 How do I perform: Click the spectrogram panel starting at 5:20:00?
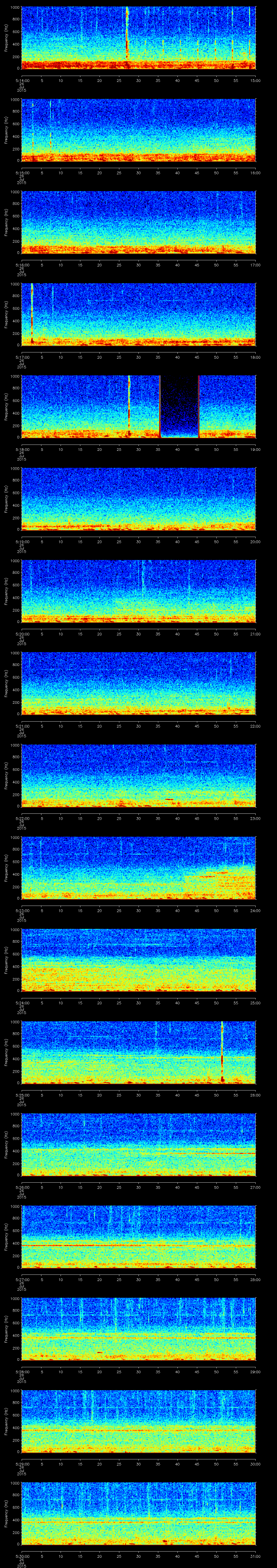click(138, 591)
